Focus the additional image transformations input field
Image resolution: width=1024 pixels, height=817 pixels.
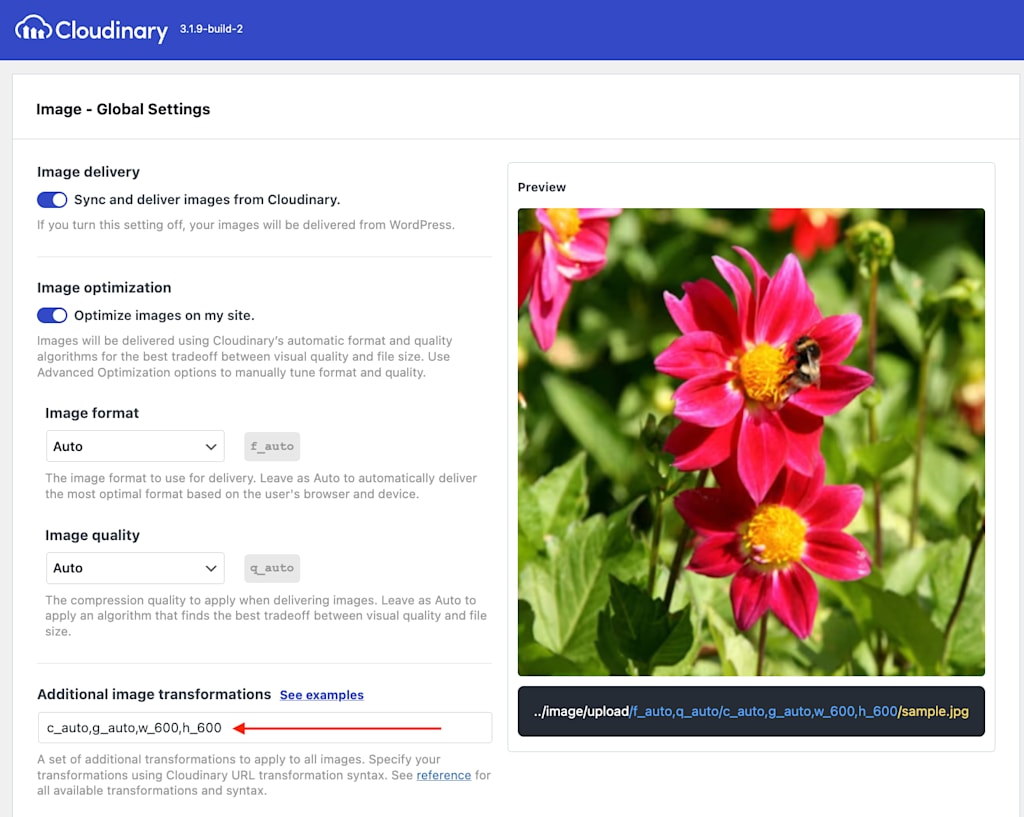(x=264, y=728)
